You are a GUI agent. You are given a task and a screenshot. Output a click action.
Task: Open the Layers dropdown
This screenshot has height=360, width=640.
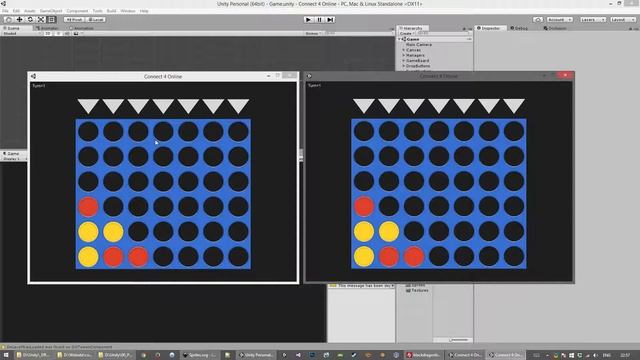click(x=593, y=20)
